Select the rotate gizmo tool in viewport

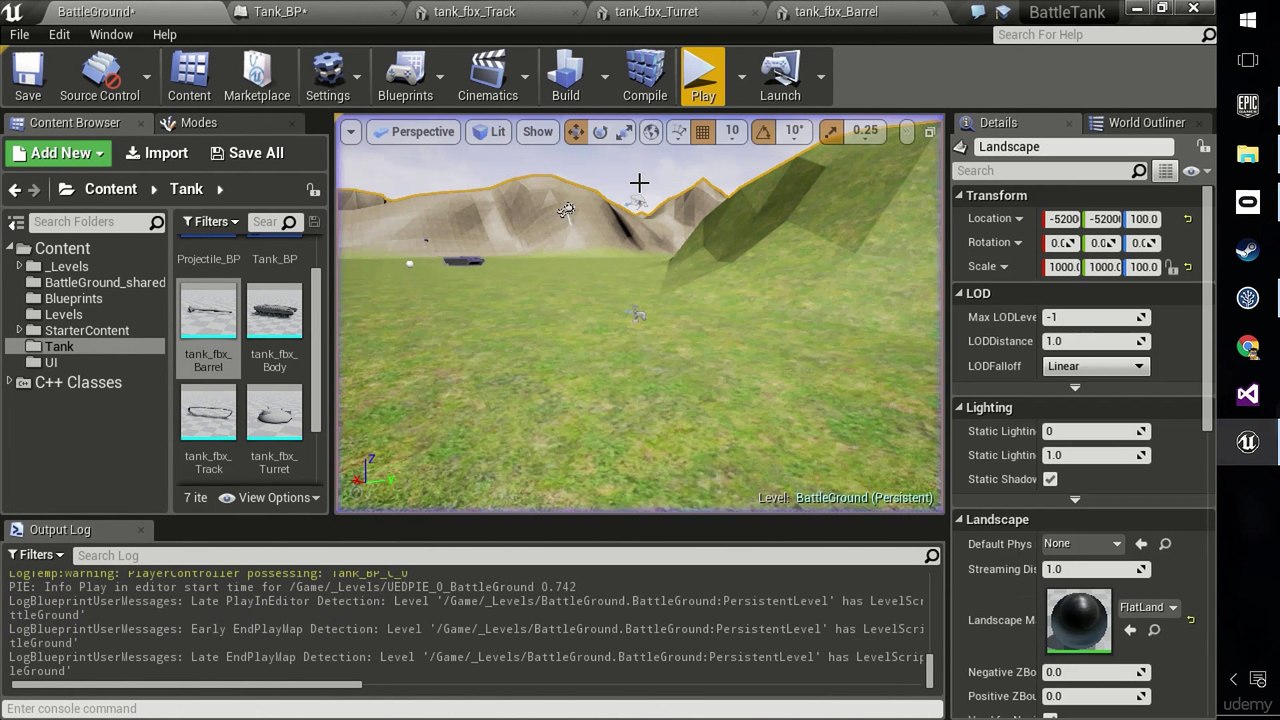(x=600, y=132)
